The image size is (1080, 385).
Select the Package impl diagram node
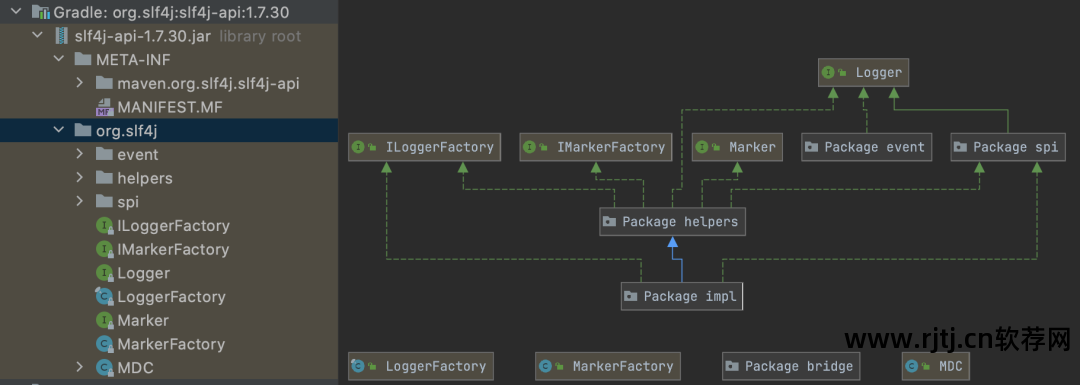point(682,296)
